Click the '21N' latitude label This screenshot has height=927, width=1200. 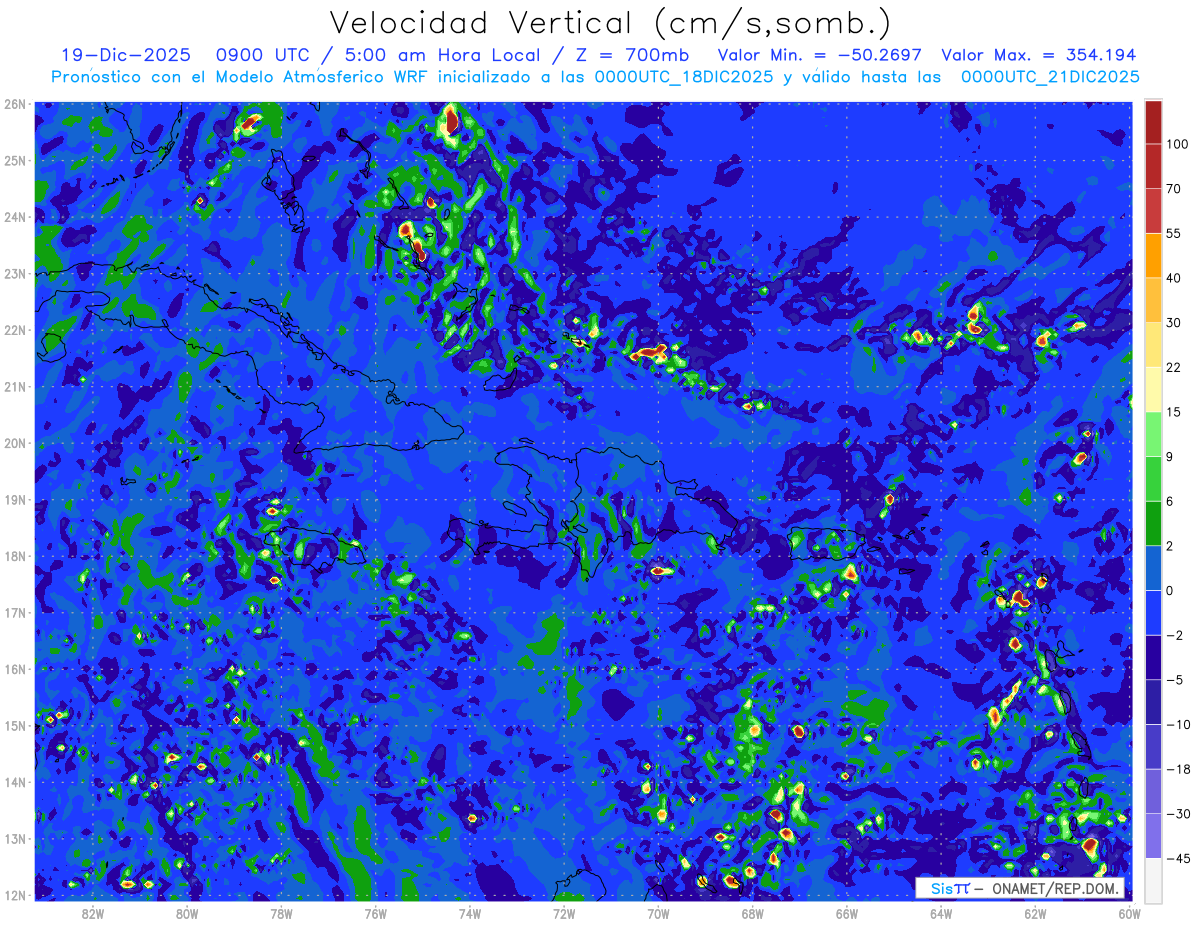(15, 387)
